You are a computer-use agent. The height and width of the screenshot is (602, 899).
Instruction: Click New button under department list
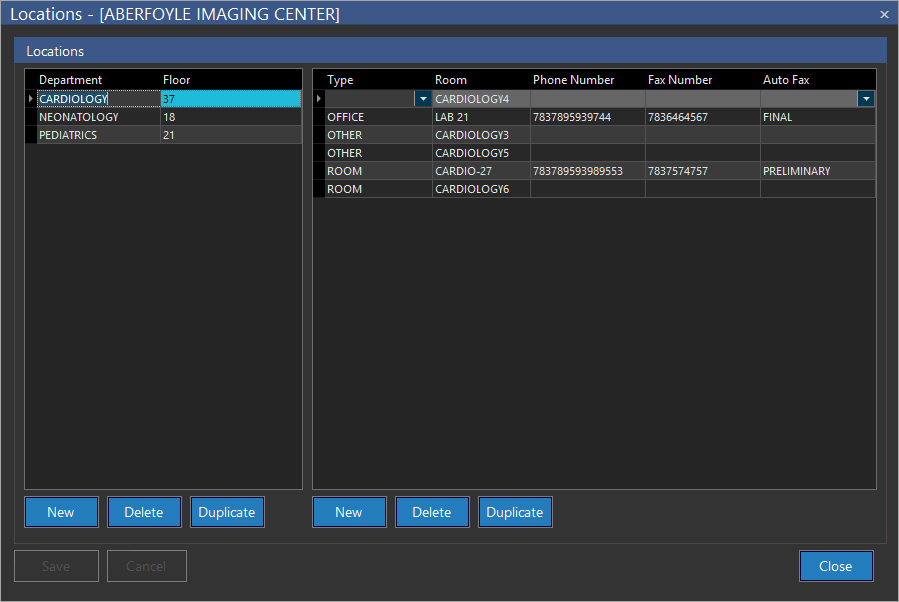point(61,512)
